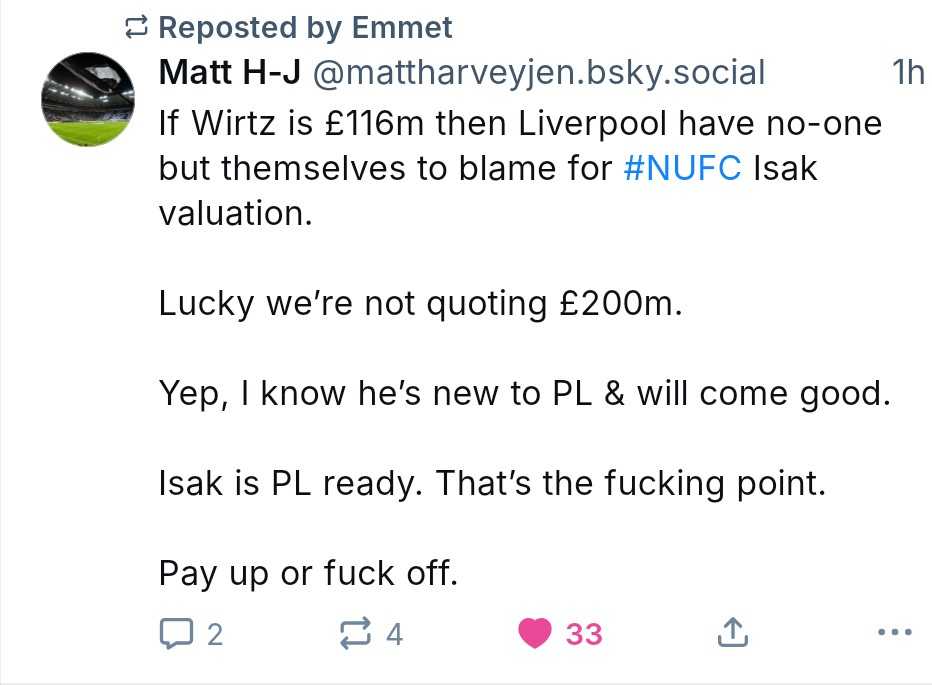Click the 'Yep, I know he's new' line
The image size is (932, 685).
[524, 393]
